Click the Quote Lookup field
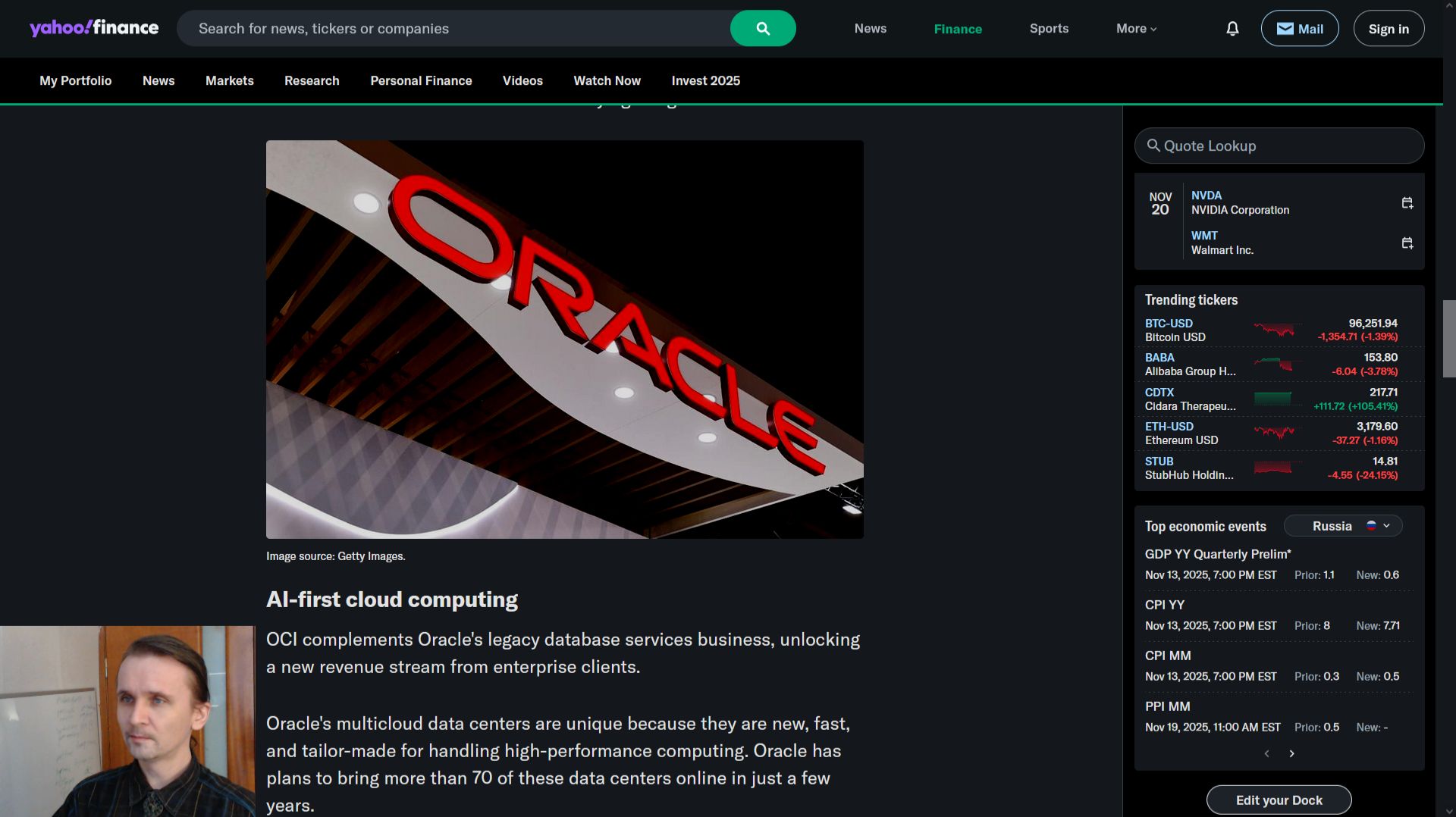1456x817 pixels. click(1279, 146)
